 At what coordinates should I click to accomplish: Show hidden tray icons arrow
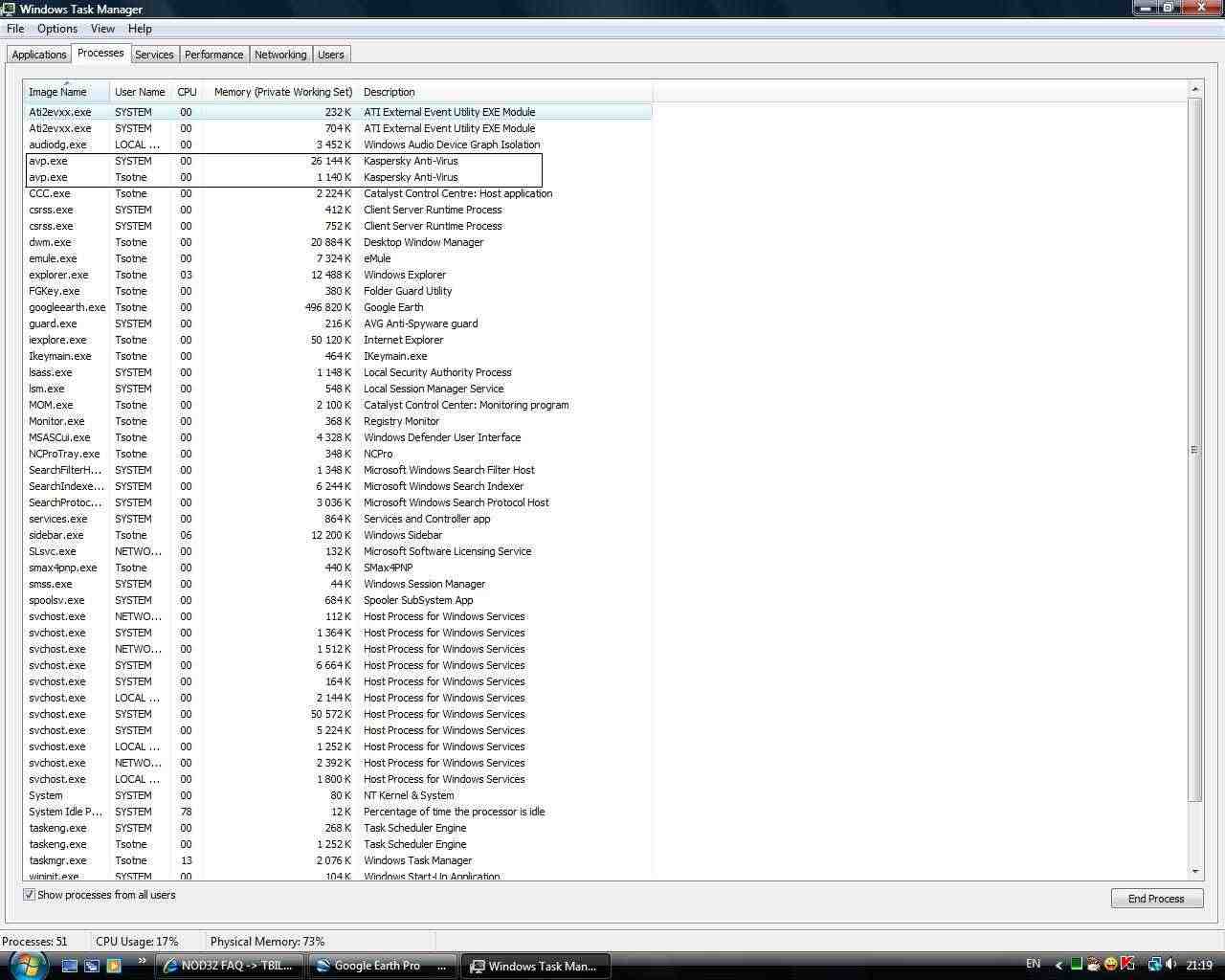(x=1058, y=965)
